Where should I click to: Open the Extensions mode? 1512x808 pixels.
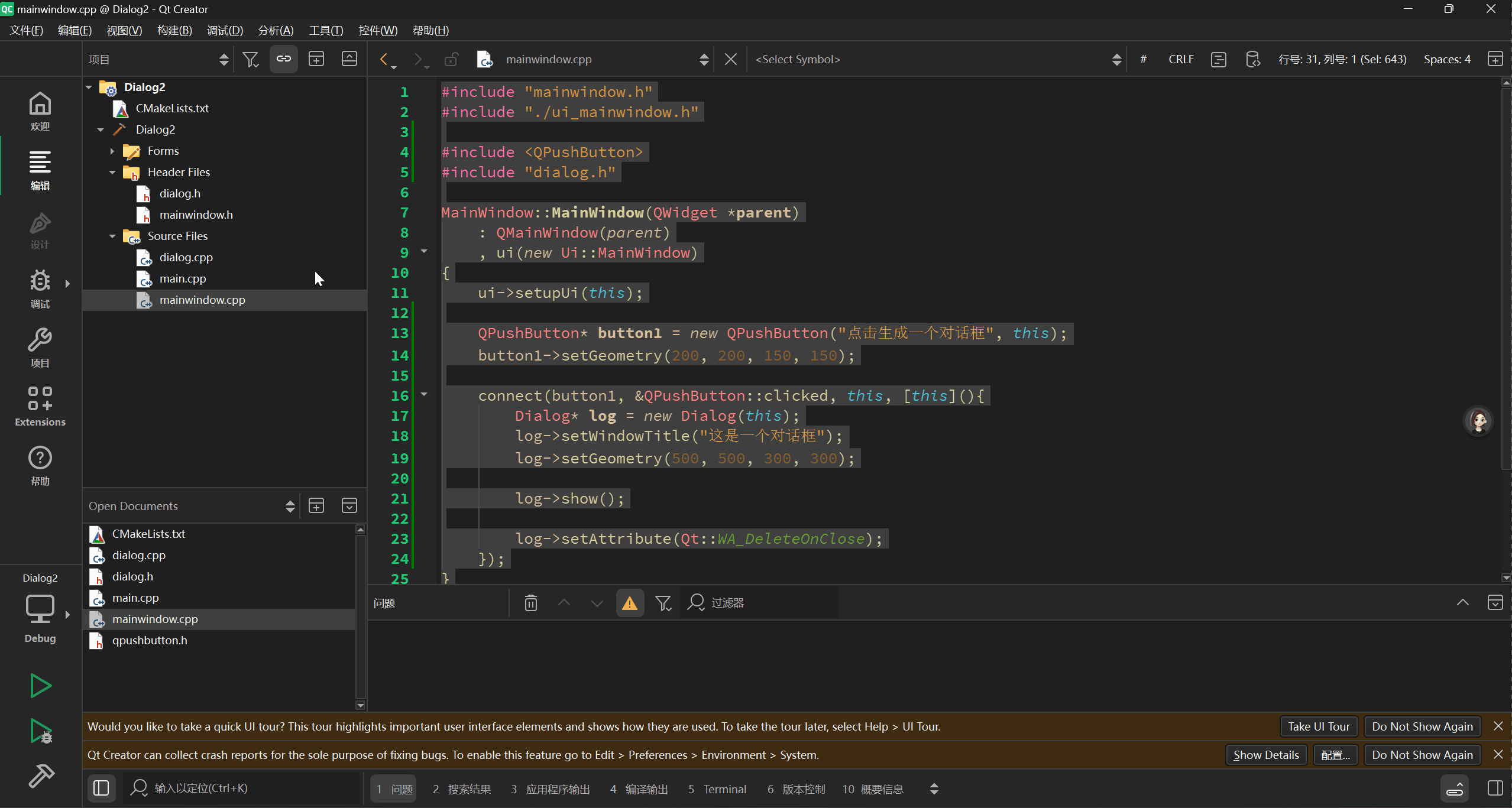coord(40,407)
